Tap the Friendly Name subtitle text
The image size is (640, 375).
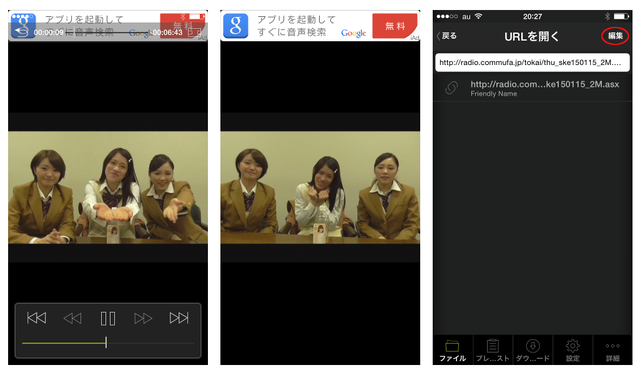pos(493,94)
